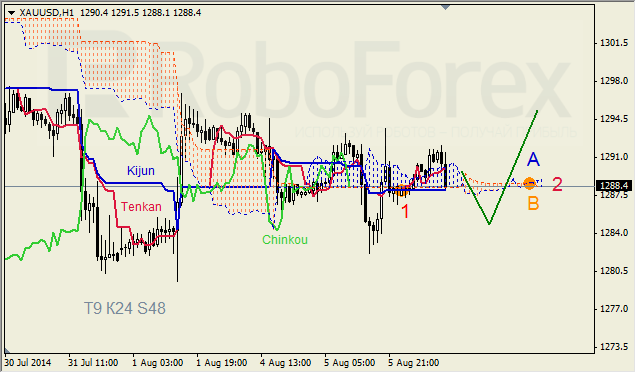
Task: Click the XAUUSD,H1 symbol title
Action: pos(47,13)
